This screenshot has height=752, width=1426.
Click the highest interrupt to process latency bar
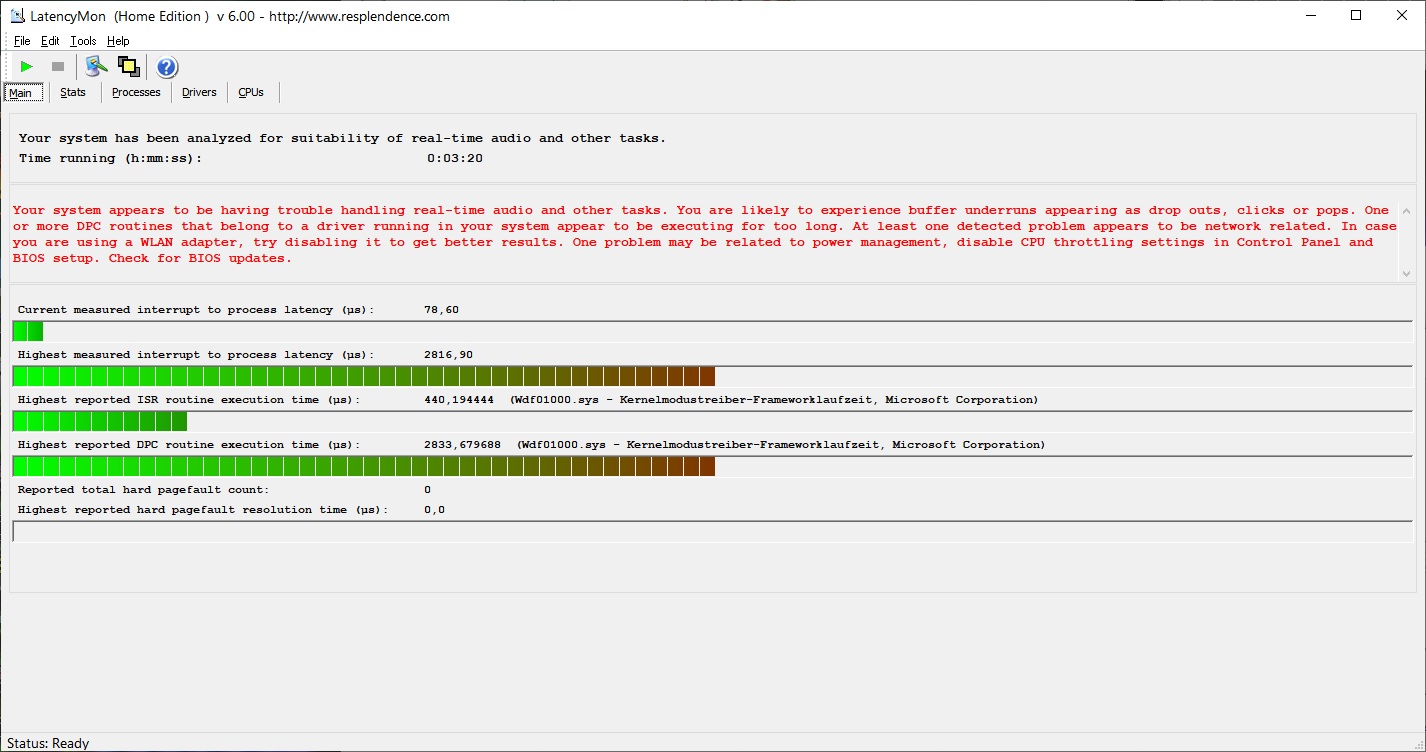[x=713, y=376]
